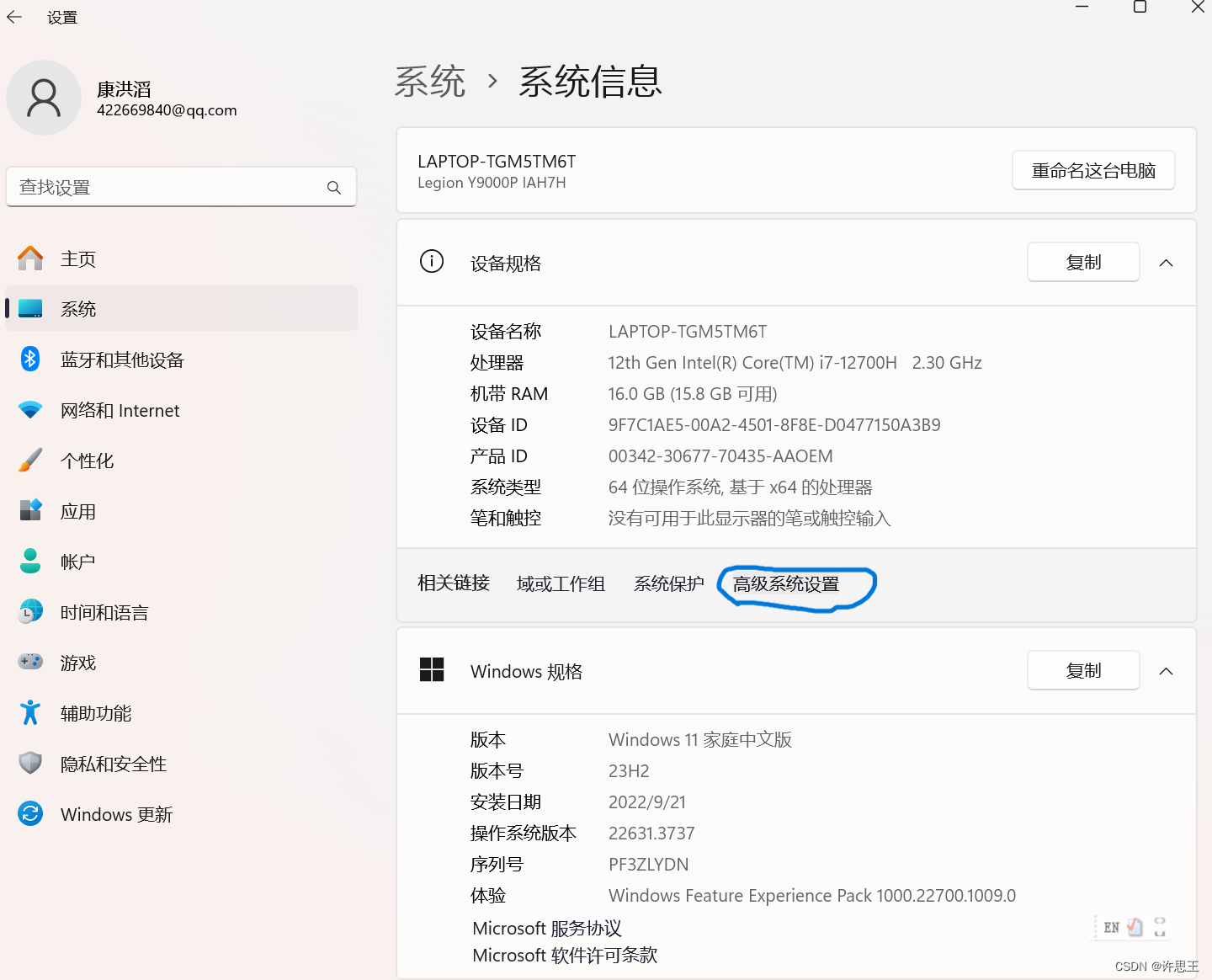Collapse the Windows 规格 section chevron
This screenshot has width=1212, height=980.
click(1166, 671)
